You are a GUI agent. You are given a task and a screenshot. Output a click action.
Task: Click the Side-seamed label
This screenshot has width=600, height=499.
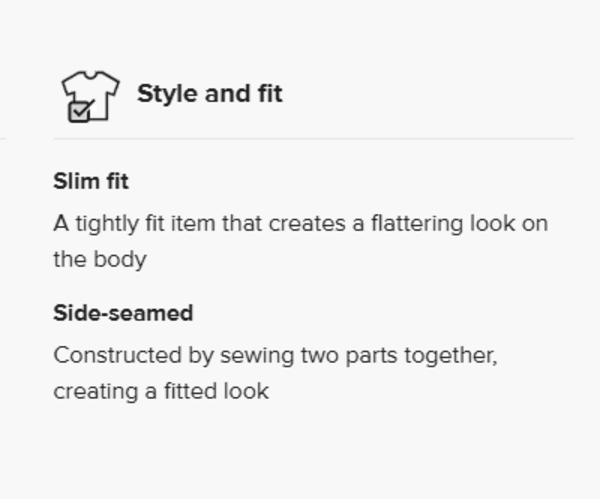pyautogui.click(x=123, y=313)
